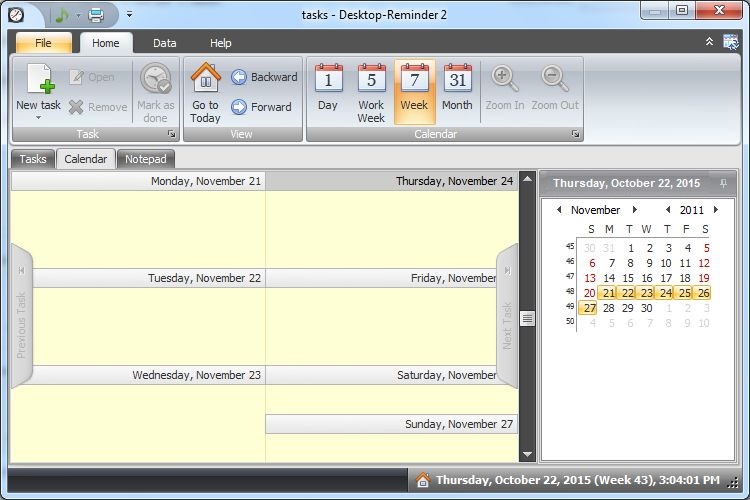Click the application clock icon in title bar
The width and height of the screenshot is (750, 500).
(x=16, y=15)
